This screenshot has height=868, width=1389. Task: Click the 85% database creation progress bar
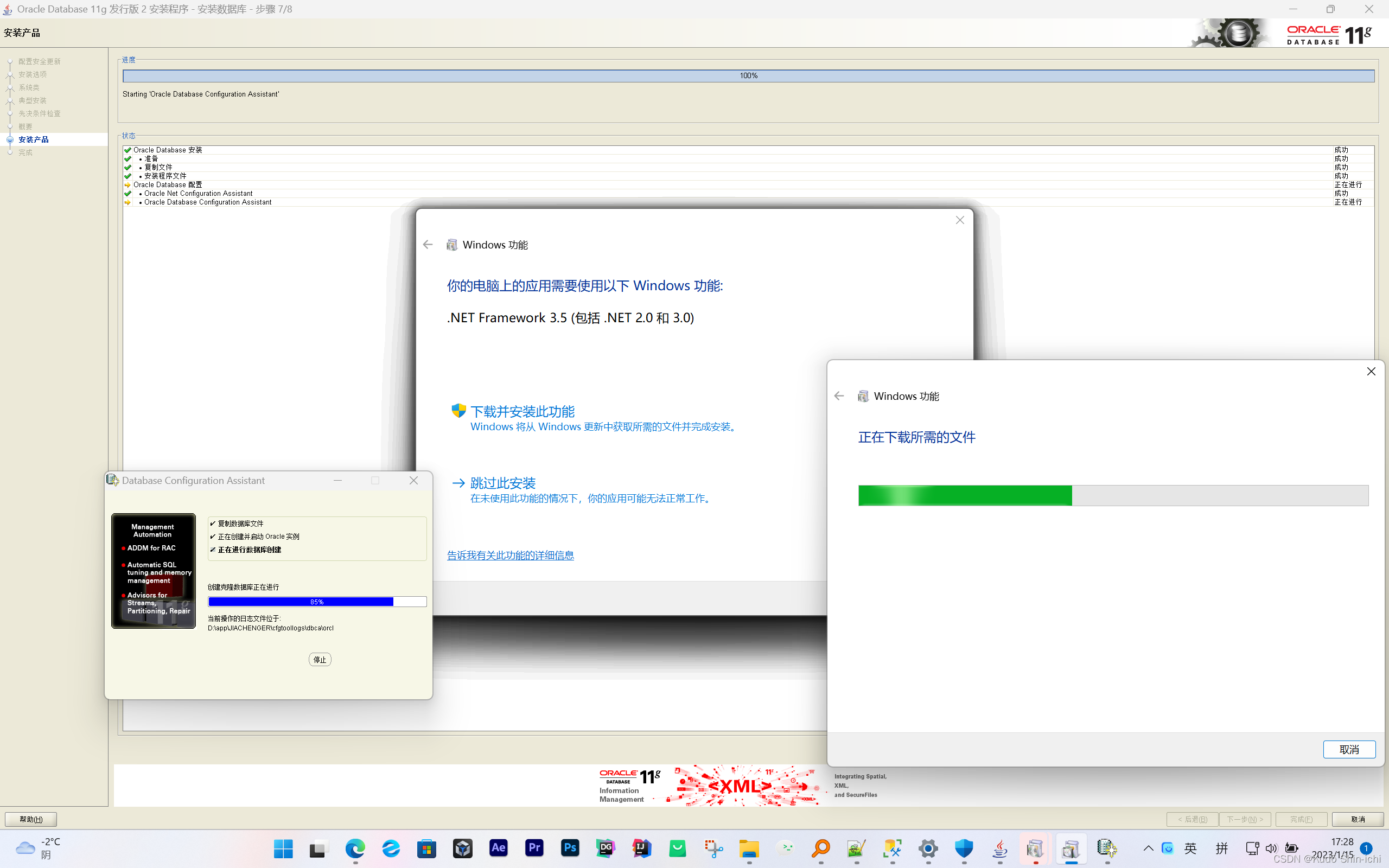click(x=317, y=602)
